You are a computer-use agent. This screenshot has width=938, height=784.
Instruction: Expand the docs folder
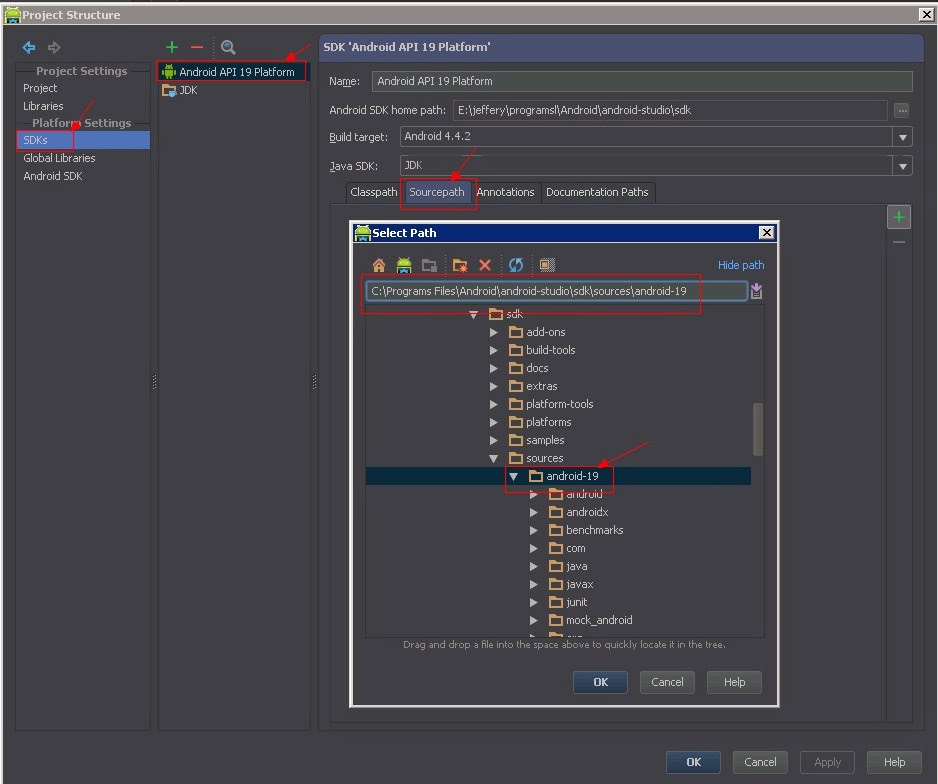pyautogui.click(x=494, y=368)
